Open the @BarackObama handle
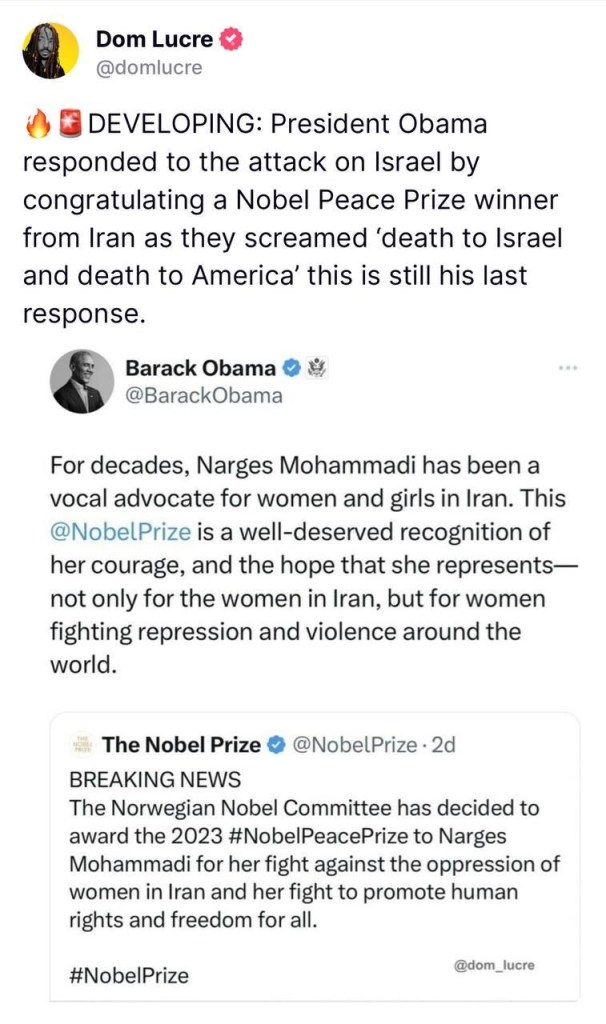The image size is (606, 1024). (204, 396)
